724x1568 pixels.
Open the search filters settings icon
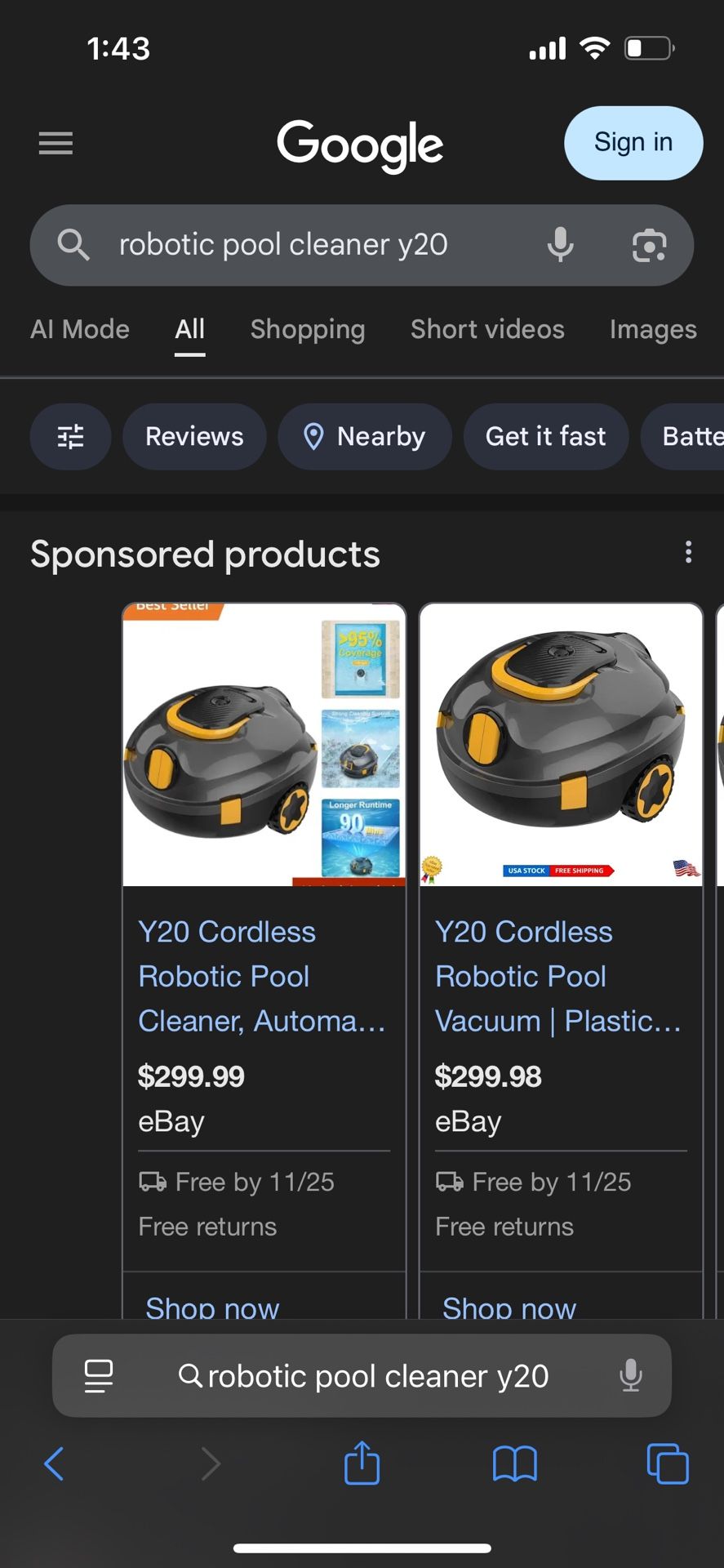coord(70,437)
